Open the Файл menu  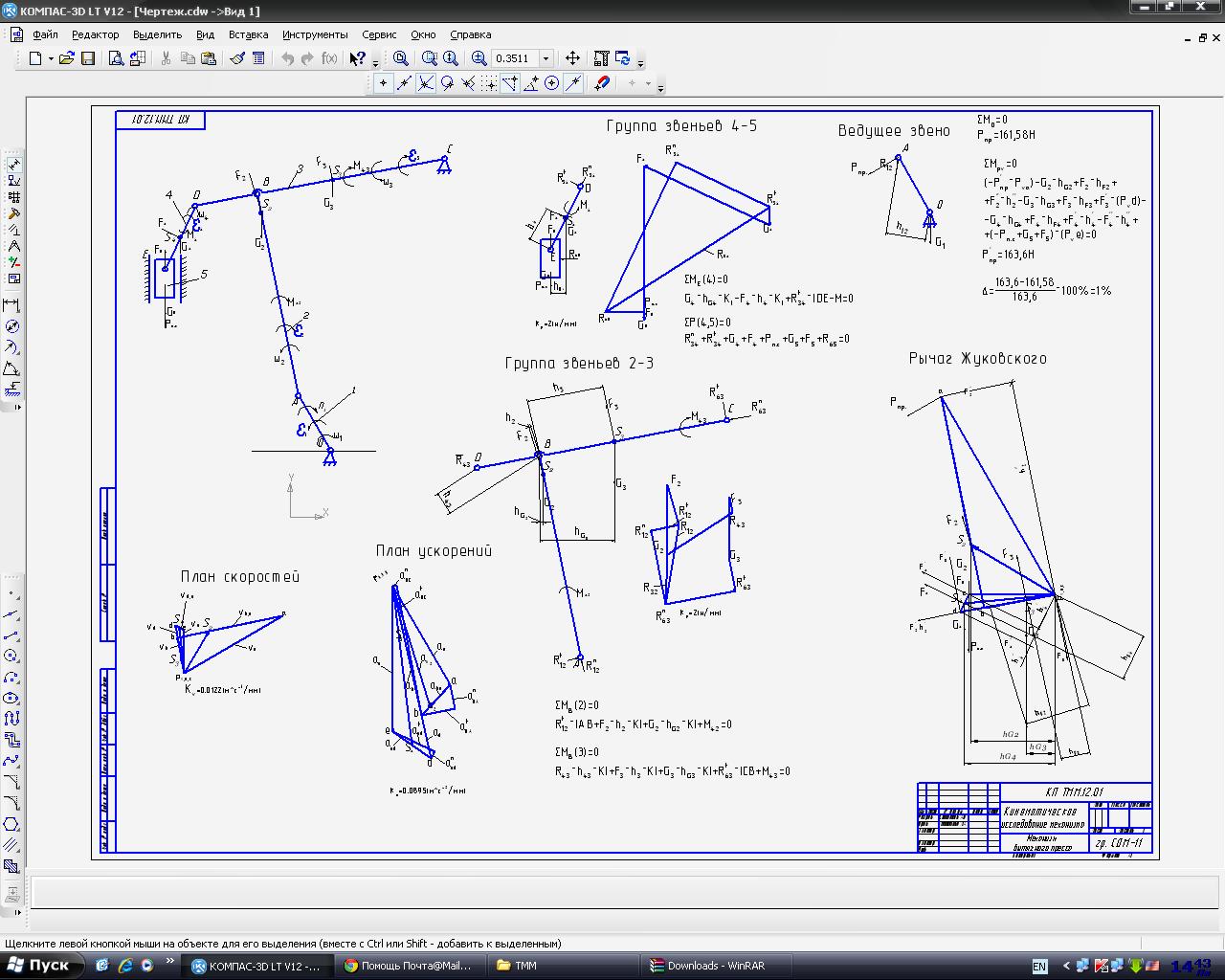pos(45,34)
